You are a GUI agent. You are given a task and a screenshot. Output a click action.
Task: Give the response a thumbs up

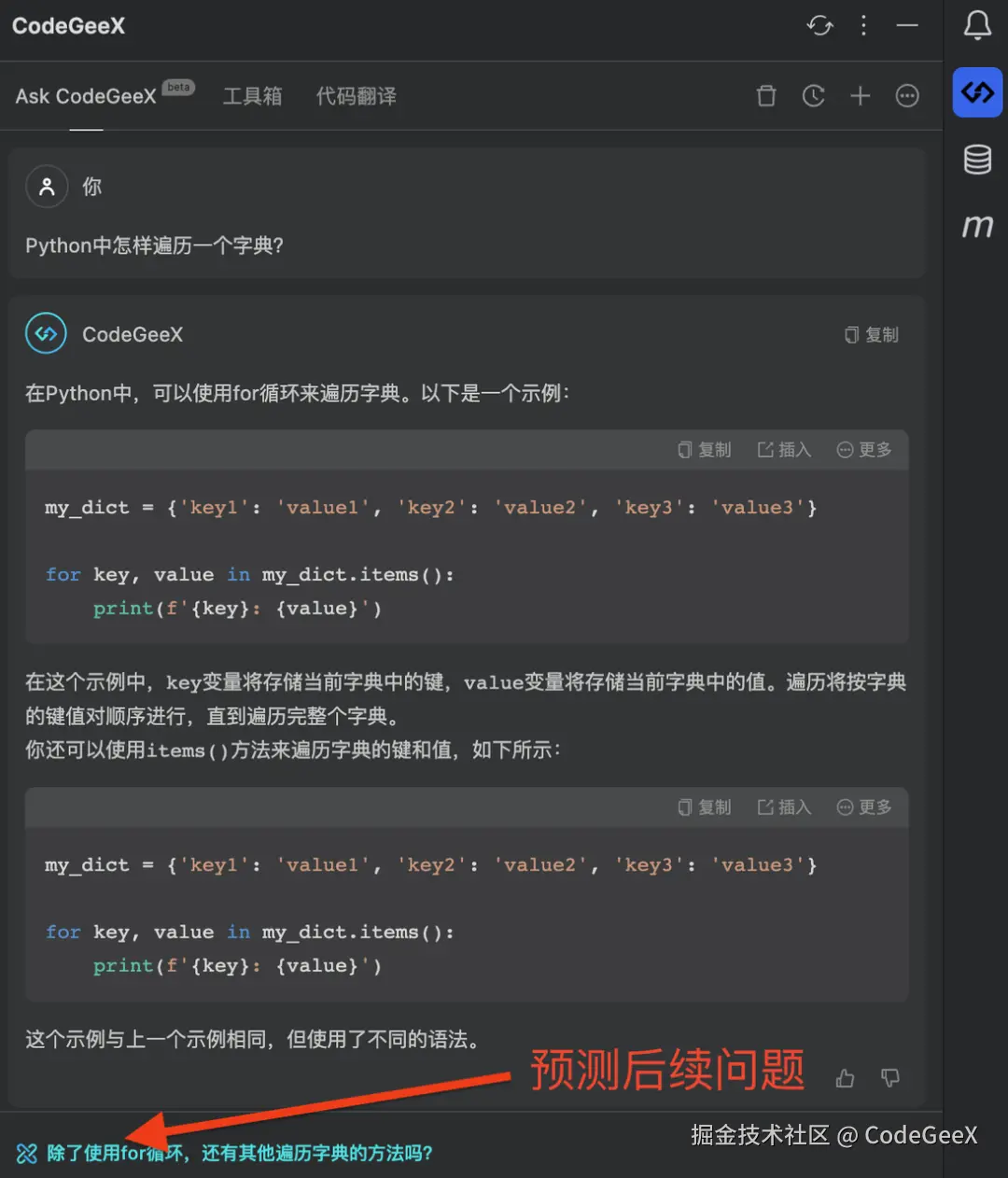[x=844, y=1078]
